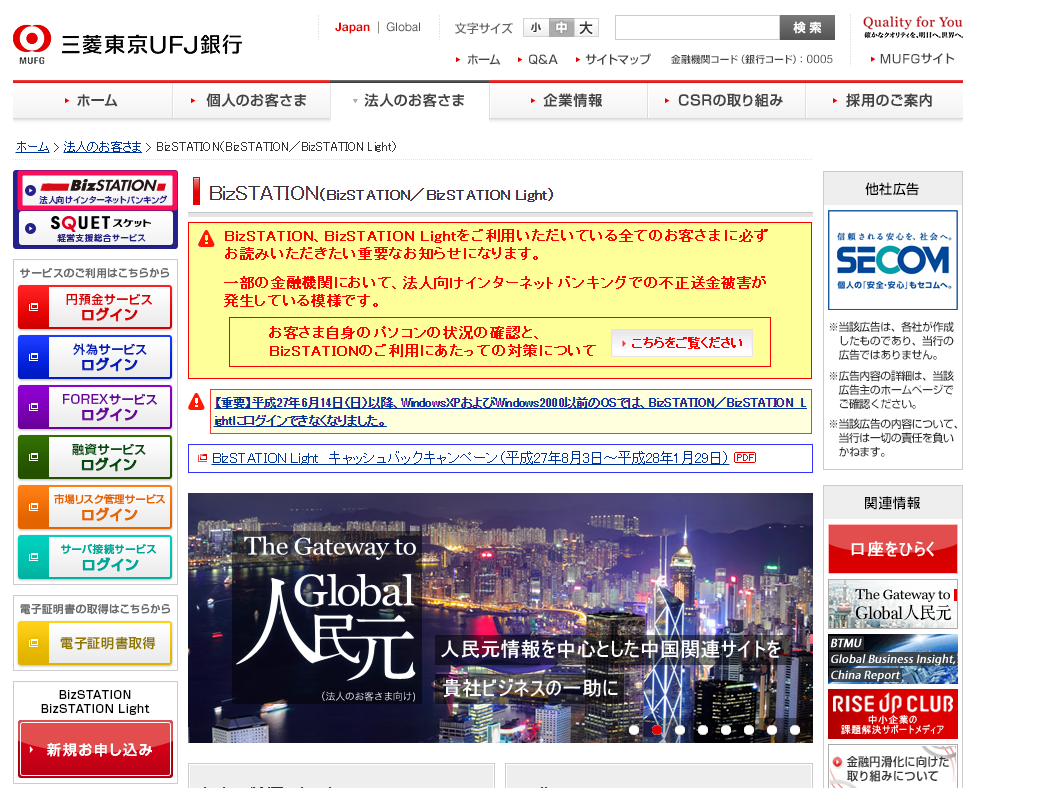Switch site region to Global
Image resolution: width=1064 pixels, height=788 pixels.
[403, 27]
